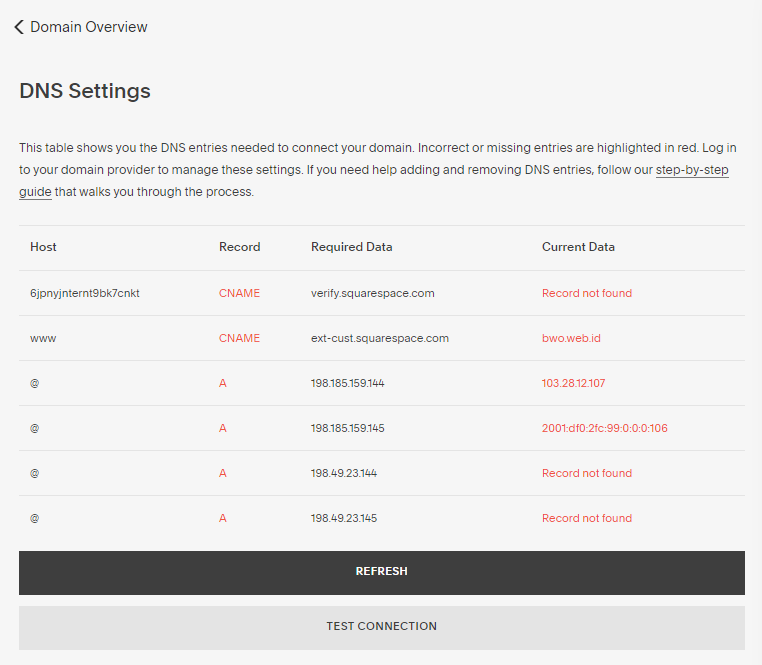Image resolution: width=762 pixels, height=665 pixels.
Task: Click CNAME record in verify.squarespace.com row
Action: tap(239, 293)
